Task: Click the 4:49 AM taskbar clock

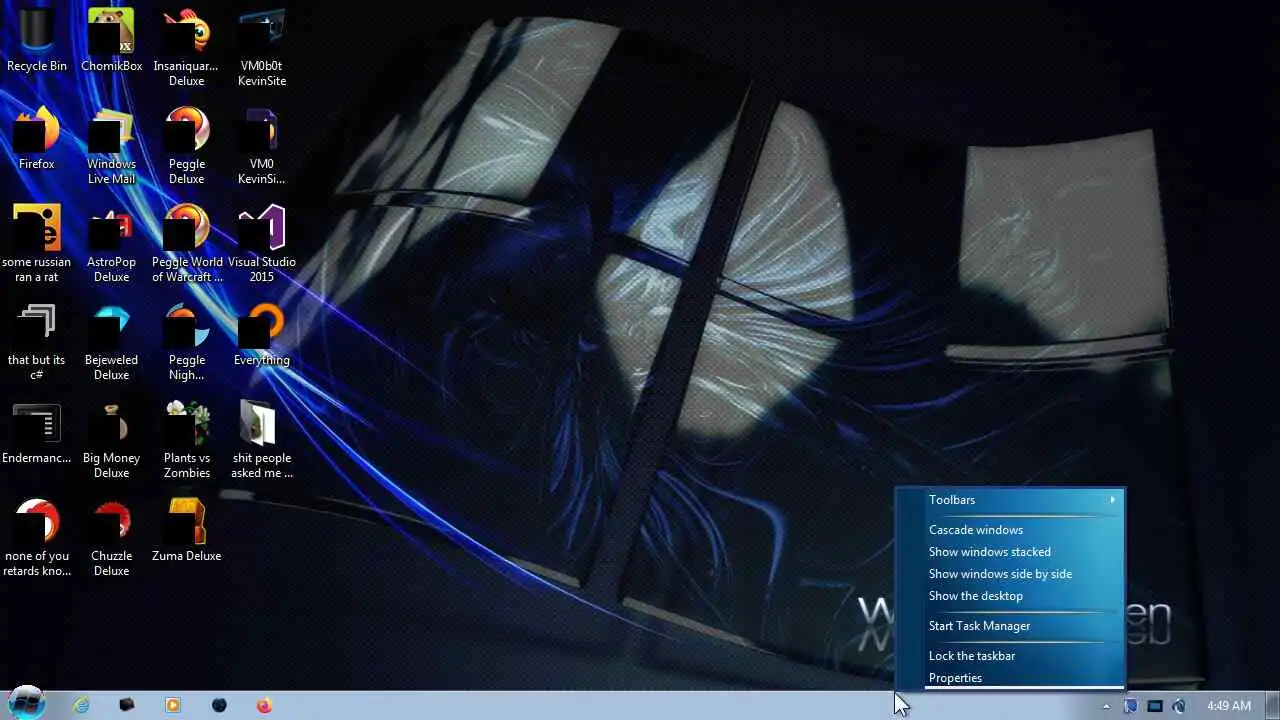Action: 1228,706
